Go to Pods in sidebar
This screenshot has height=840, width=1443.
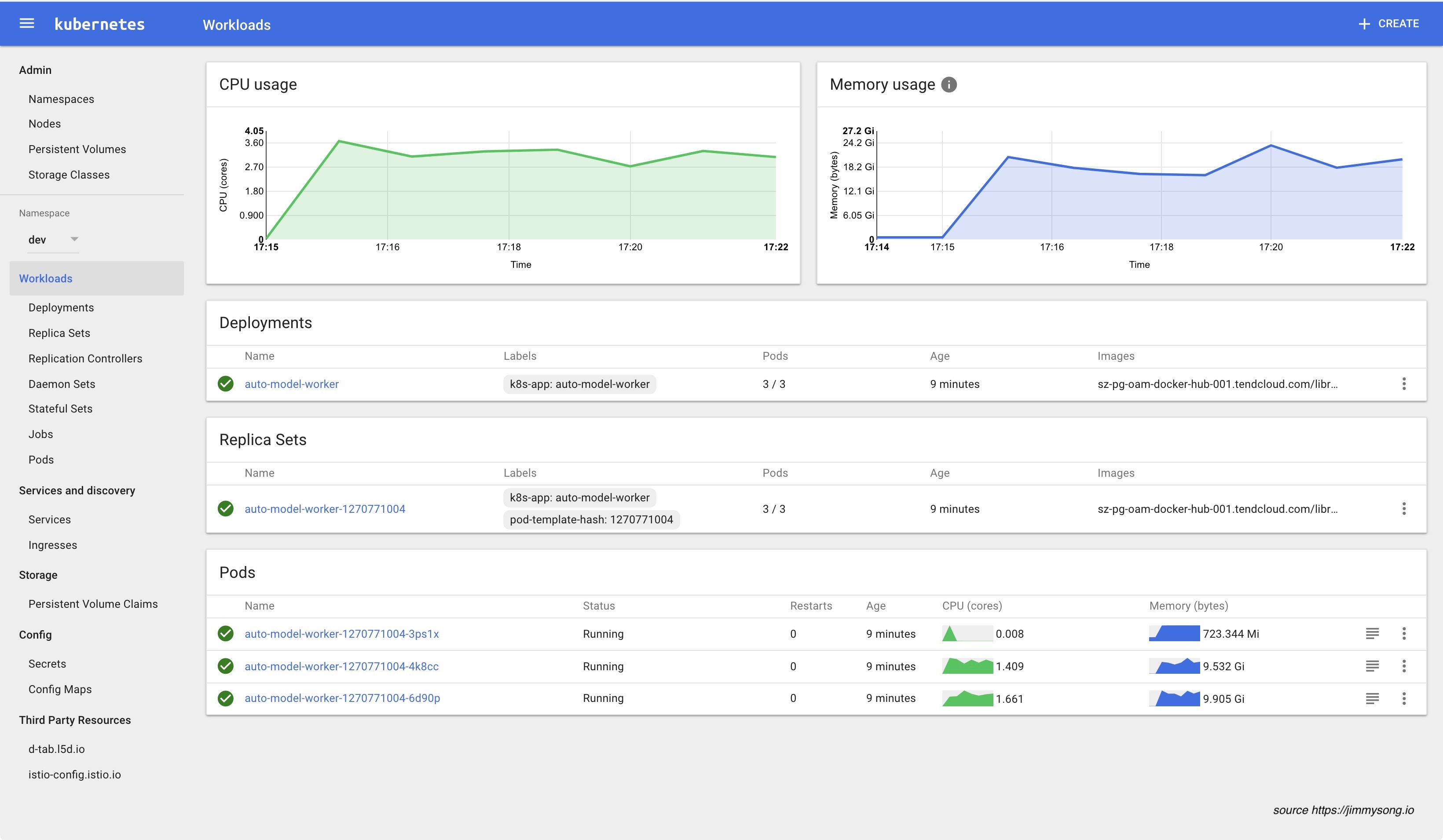(x=41, y=460)
